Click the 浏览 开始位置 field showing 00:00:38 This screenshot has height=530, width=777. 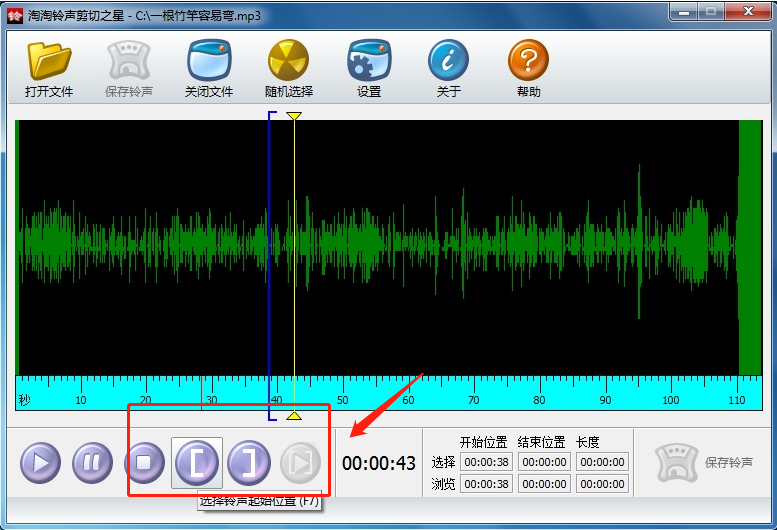(486, 484)
